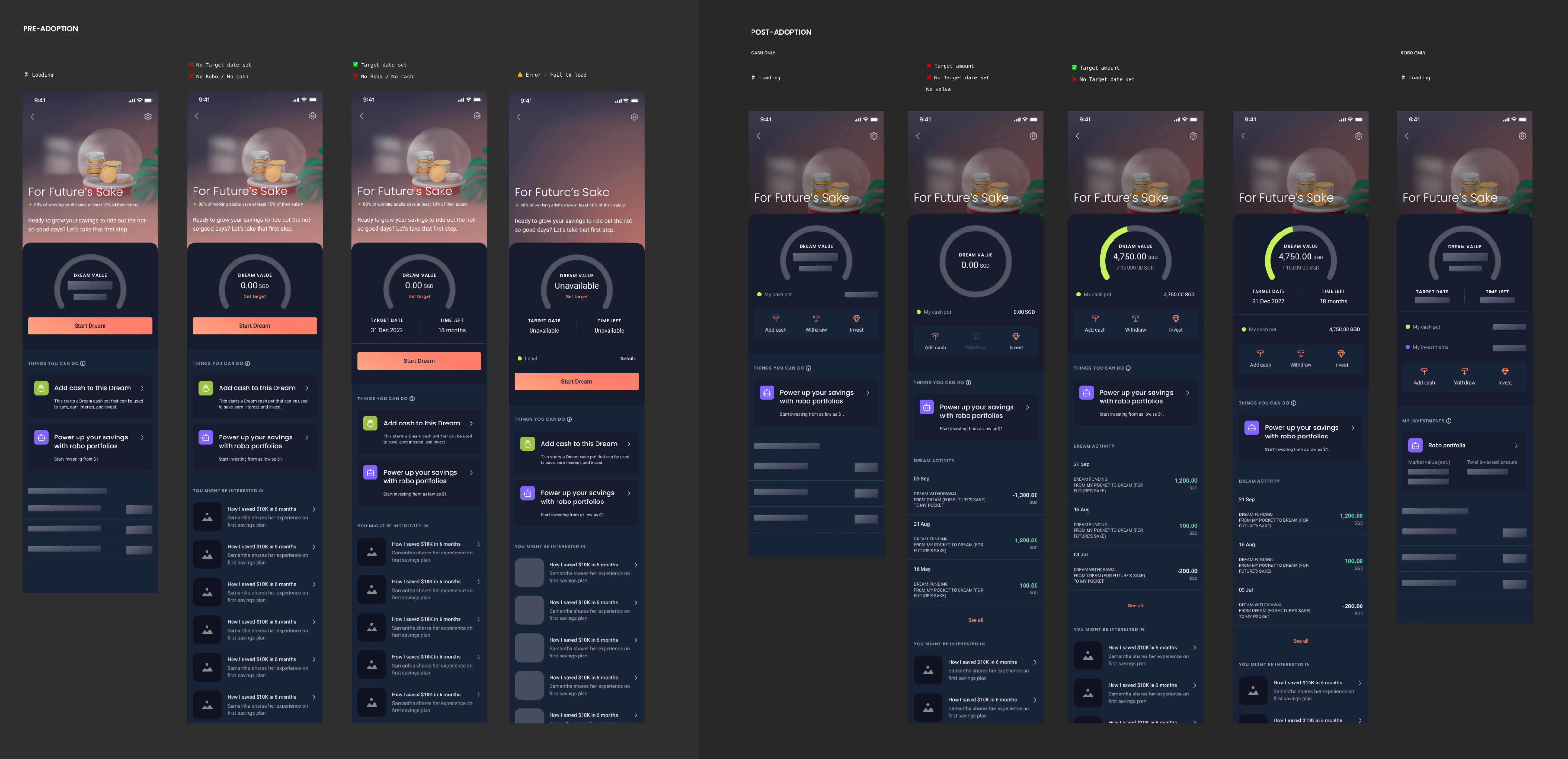Click the Unavailable dream value gauge
The height and width of the screenshot is (759, 1568).
[577, 281]
